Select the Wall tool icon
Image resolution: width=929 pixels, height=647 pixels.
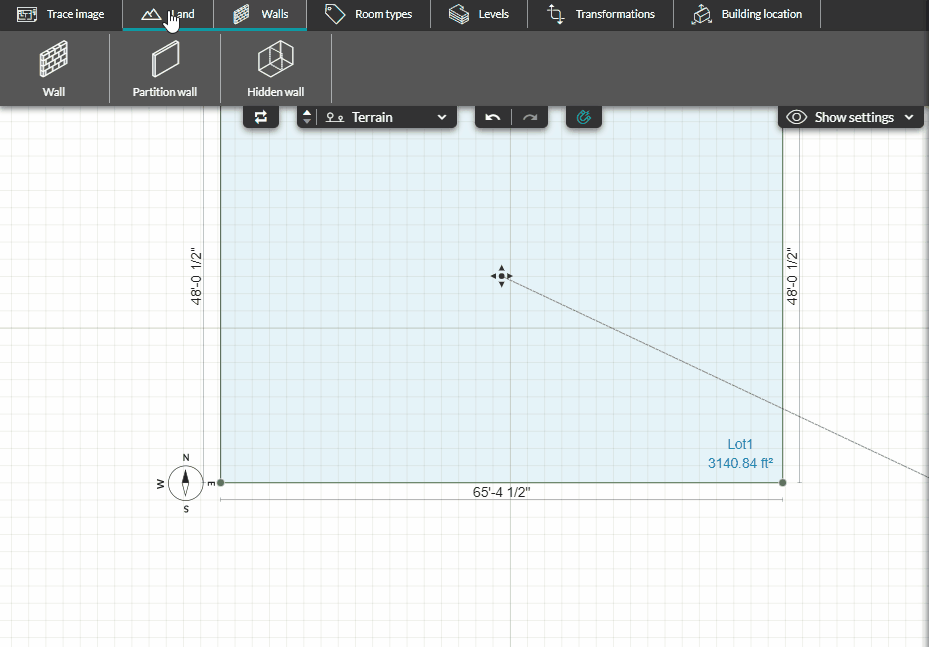tap(54, 67)
